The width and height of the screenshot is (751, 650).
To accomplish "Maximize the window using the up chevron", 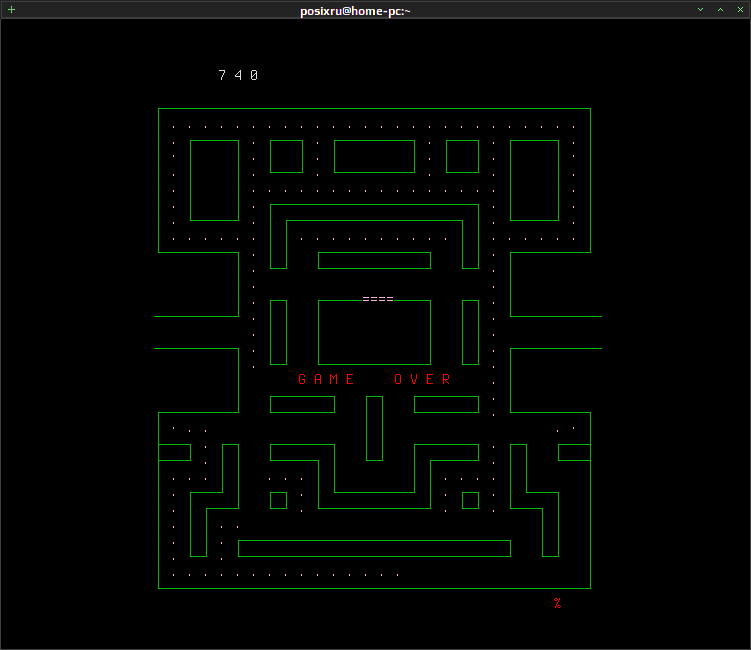I will (x=720, y=10).
